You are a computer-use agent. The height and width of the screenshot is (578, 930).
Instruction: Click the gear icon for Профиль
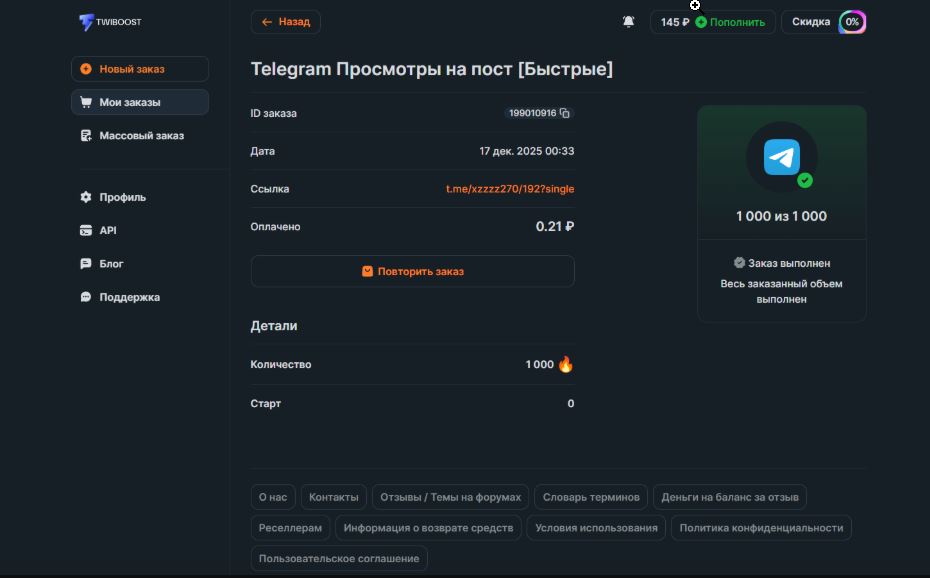click(86, 197)
